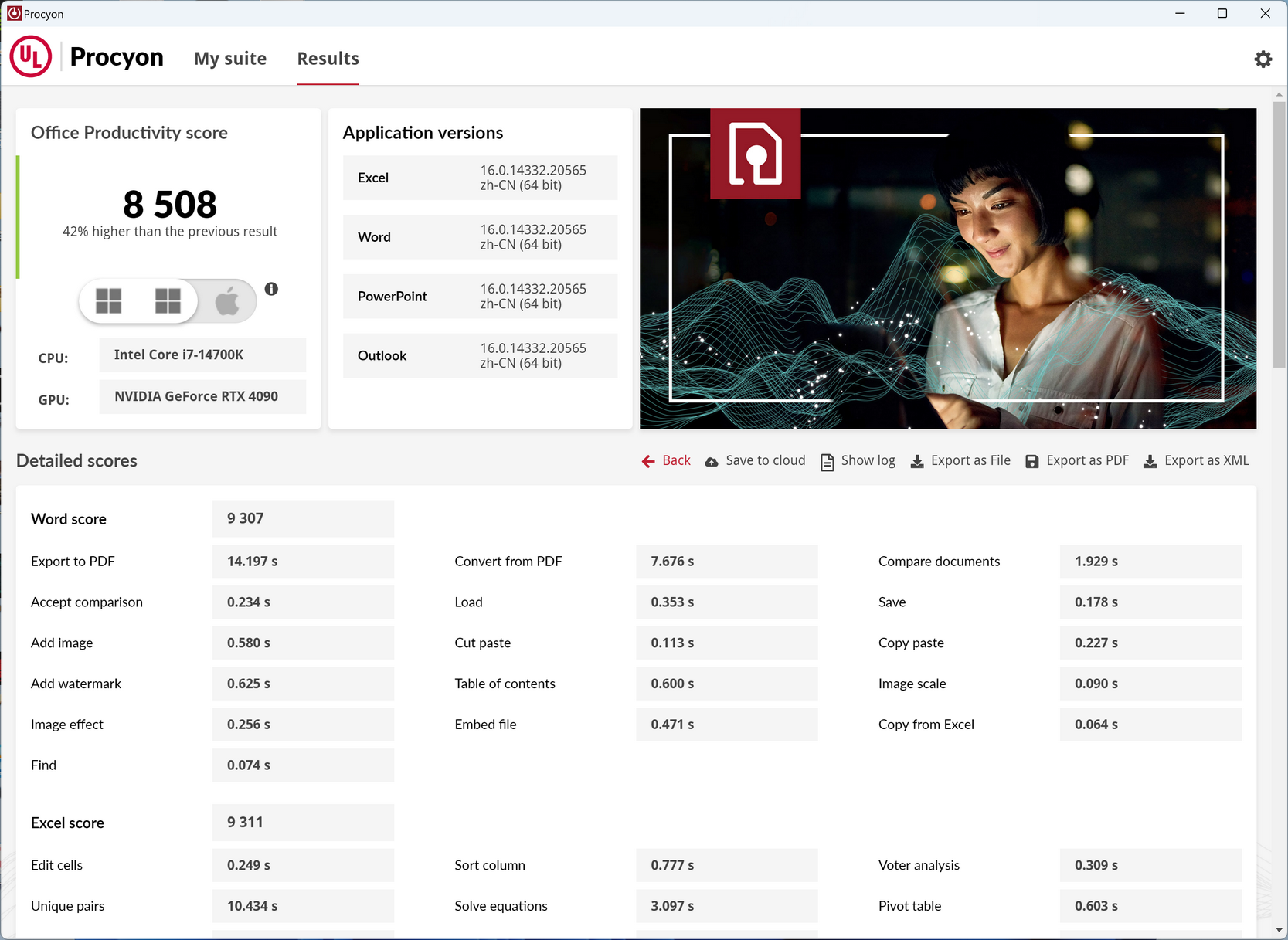
Task: Click the Image scale value 0.090 s
Action: click(1150, 684)
